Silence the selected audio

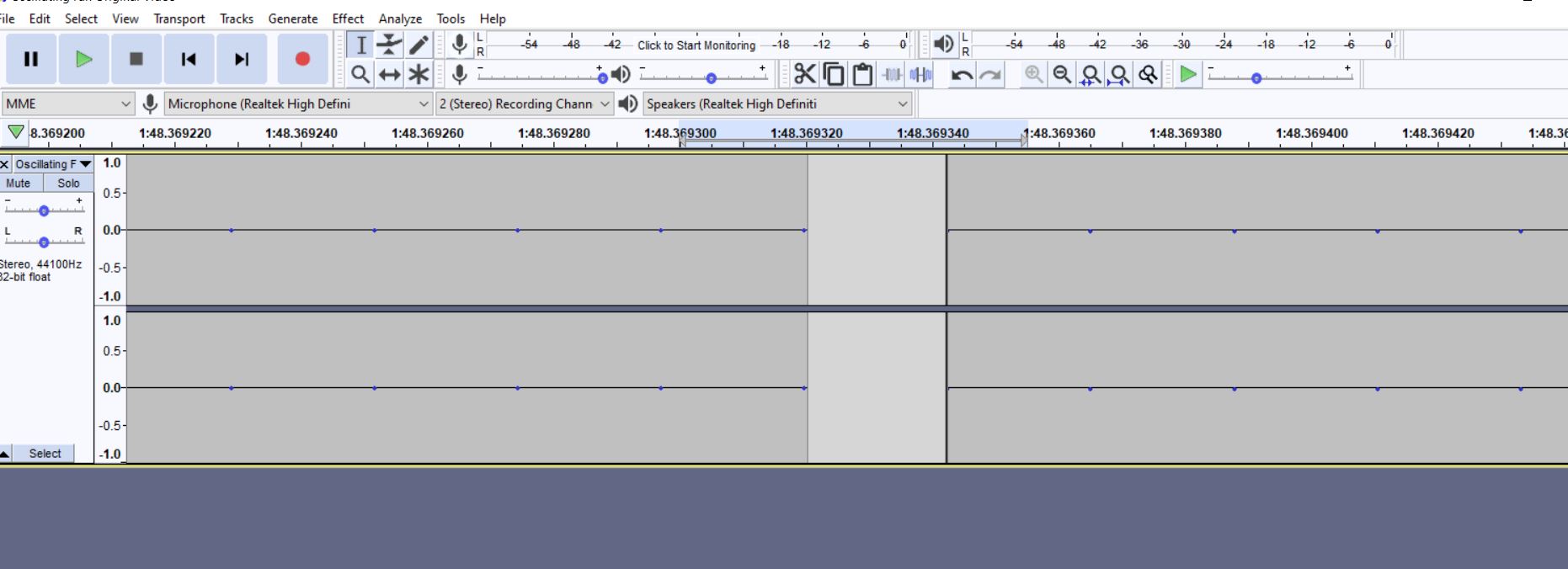tap(920, 75)
